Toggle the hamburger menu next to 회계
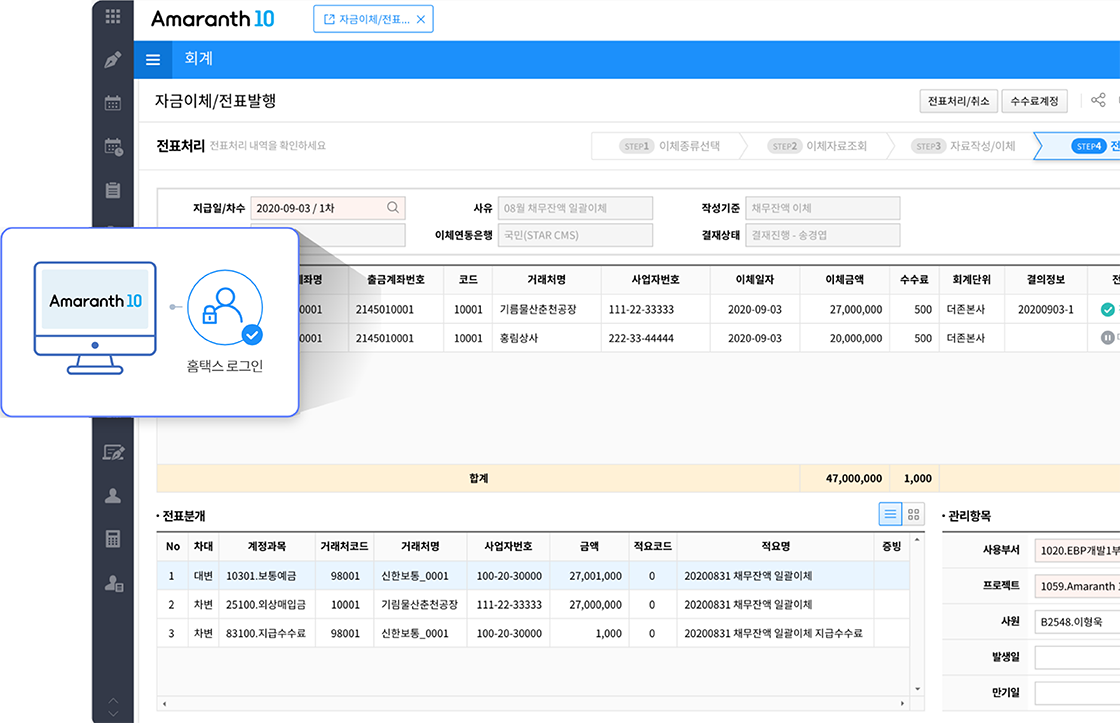 tap(153, 59)
